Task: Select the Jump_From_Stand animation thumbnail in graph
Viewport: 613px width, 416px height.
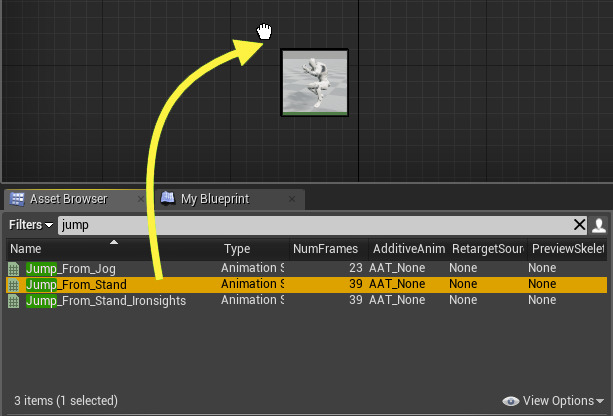Action: click(314, 82)
